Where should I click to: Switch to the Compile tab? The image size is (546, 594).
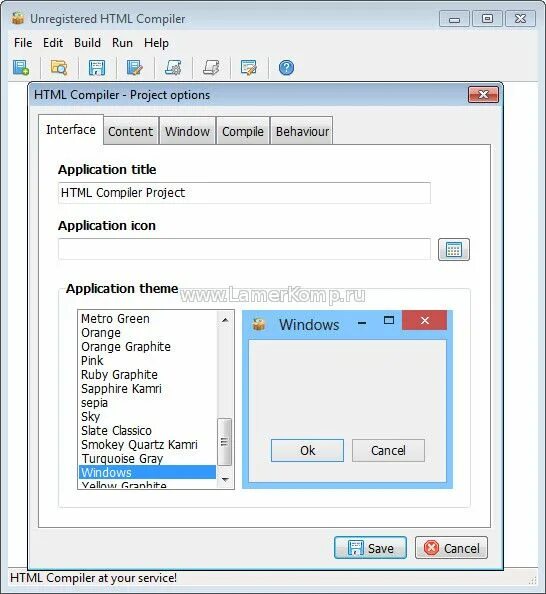[243, 131]
